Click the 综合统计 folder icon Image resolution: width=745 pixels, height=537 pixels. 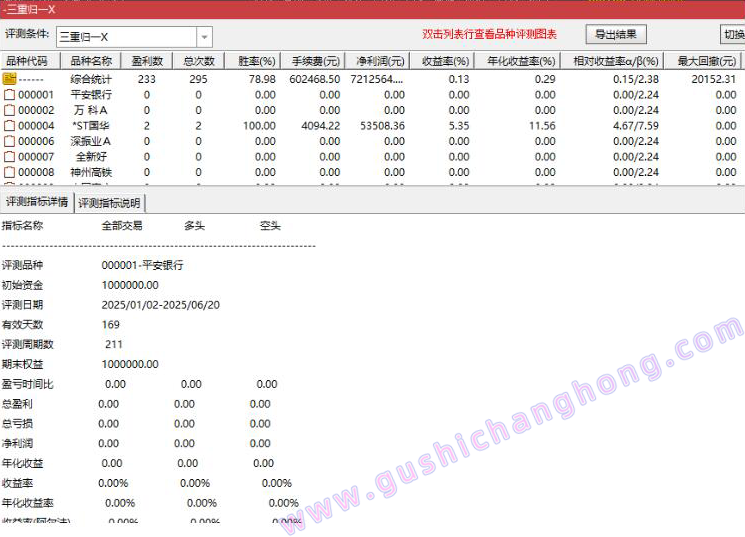pyautogui.click(x=10, y=79)
